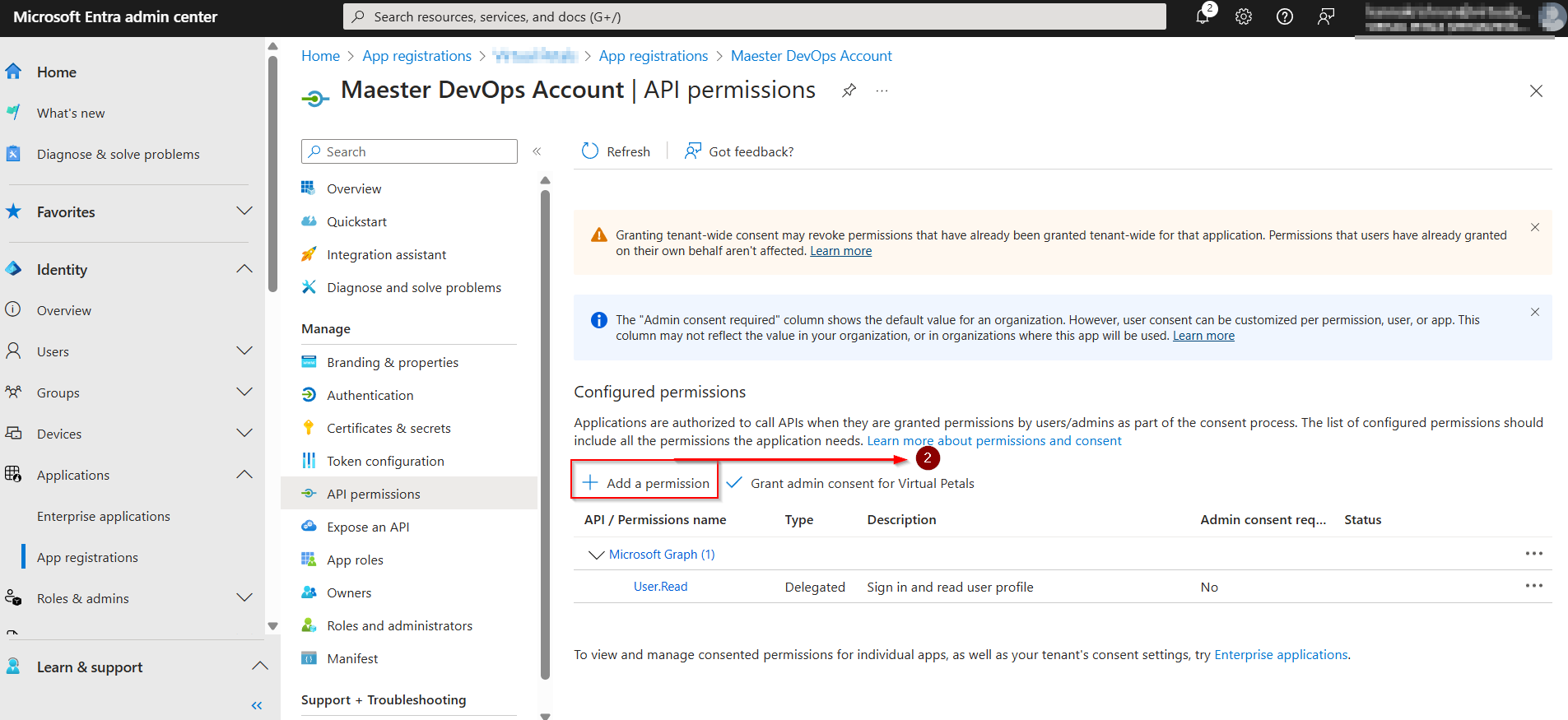Click the Learn & support icon
The height and width of the screenshot is (720, 1568).
pos(13,667)
